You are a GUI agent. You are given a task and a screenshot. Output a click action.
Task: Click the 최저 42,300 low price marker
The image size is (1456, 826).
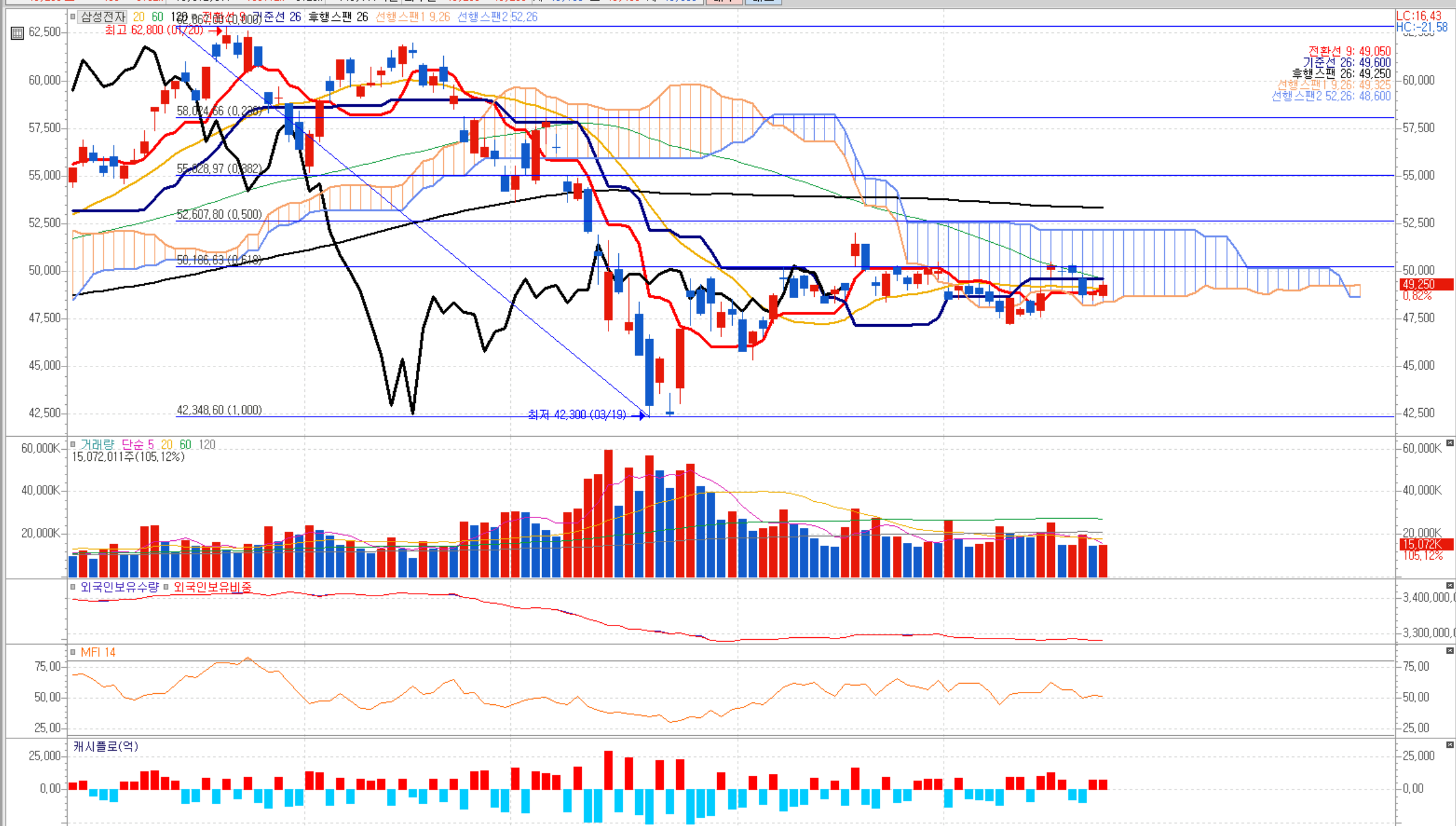point(577,414)
